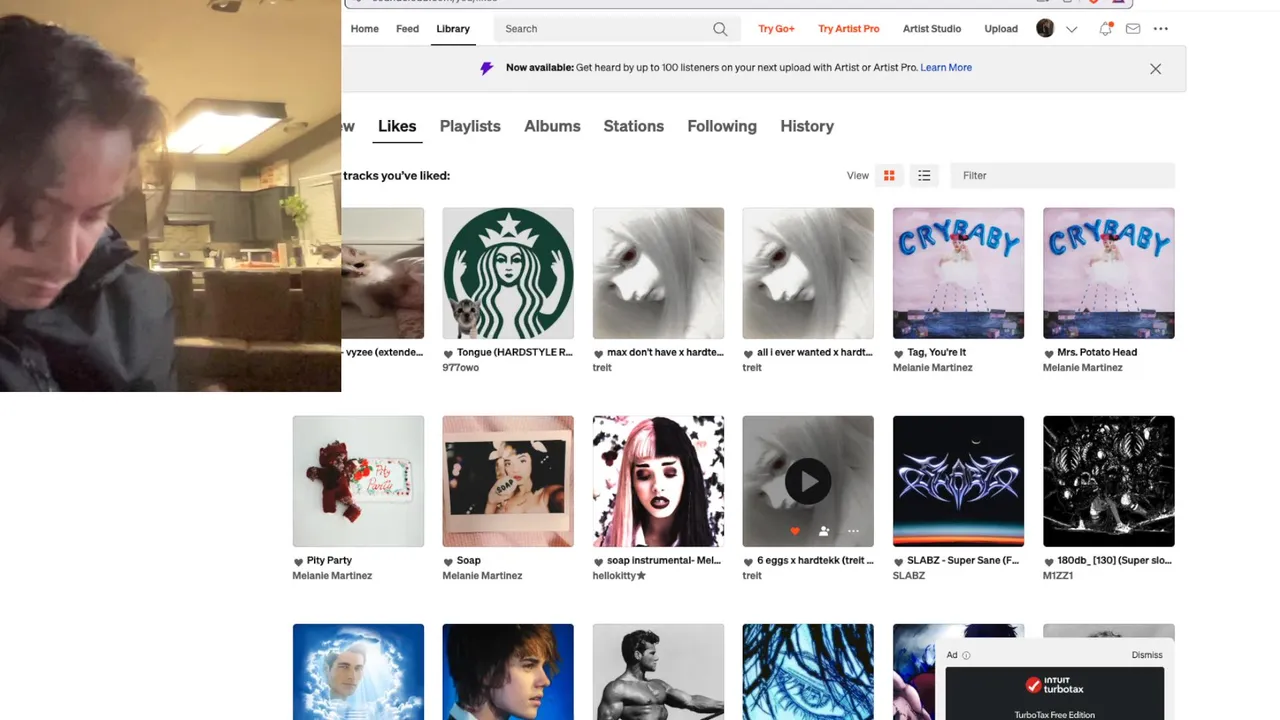Click Try Artist Pro link
This screenshot has width=1280, height=720.
pyautogui.click(x=849, y=29)
